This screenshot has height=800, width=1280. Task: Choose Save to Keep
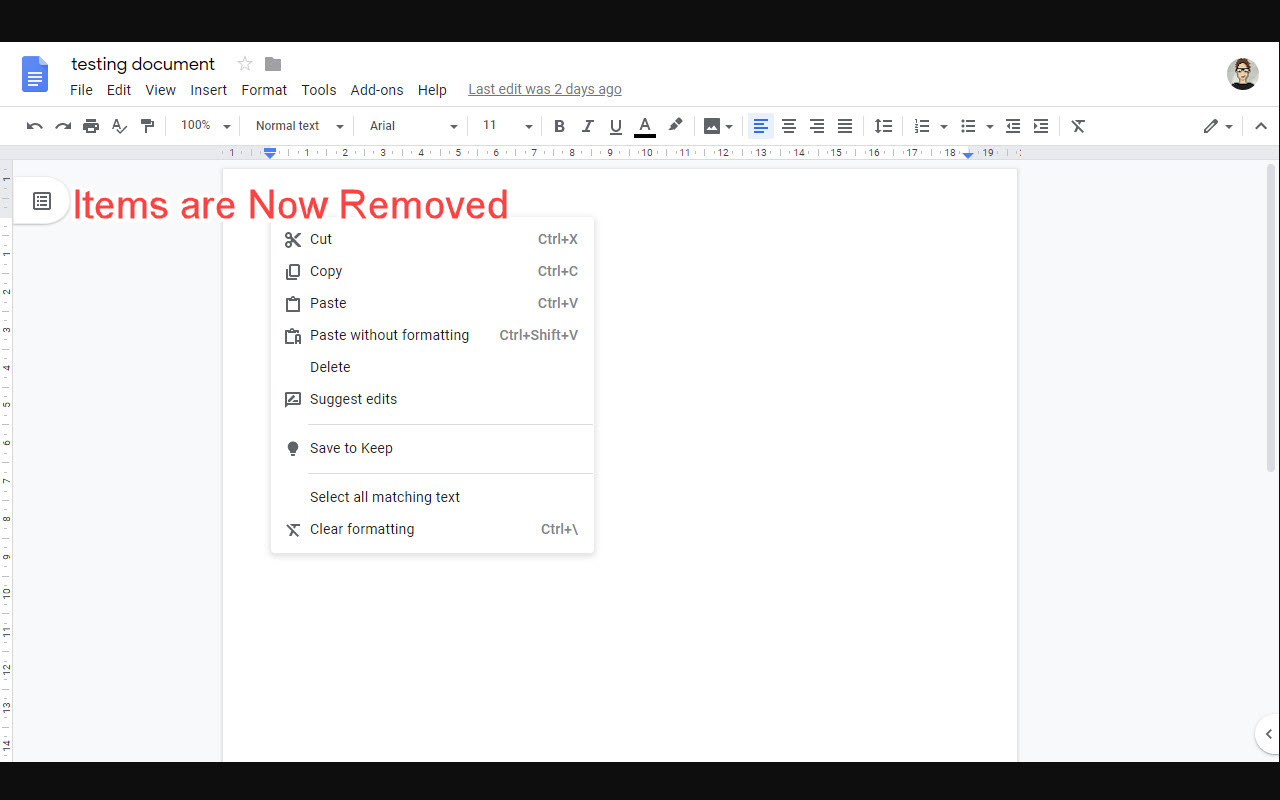[x=432, y=448]
